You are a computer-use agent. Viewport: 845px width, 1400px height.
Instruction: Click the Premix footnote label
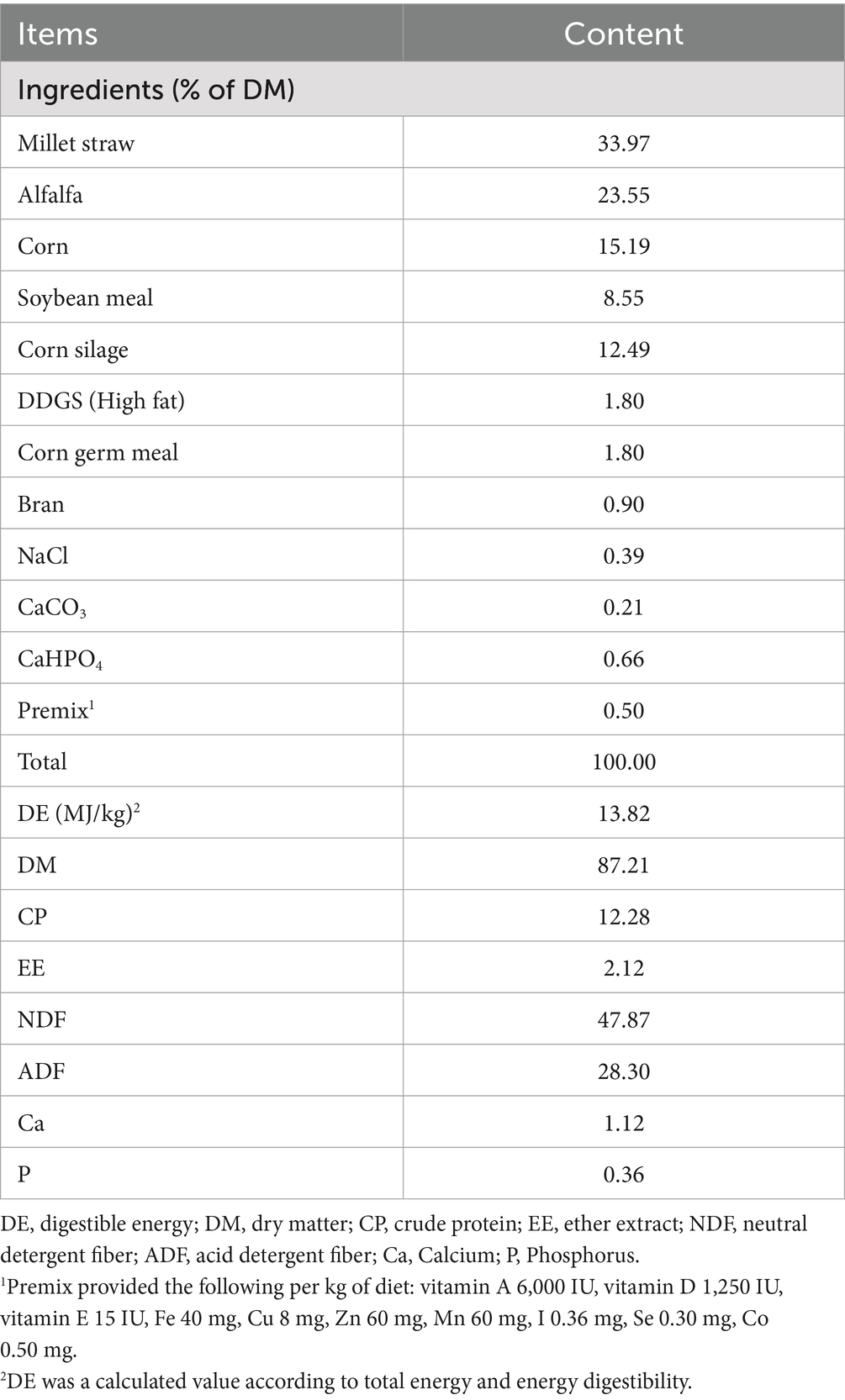(x=55, y=711)
